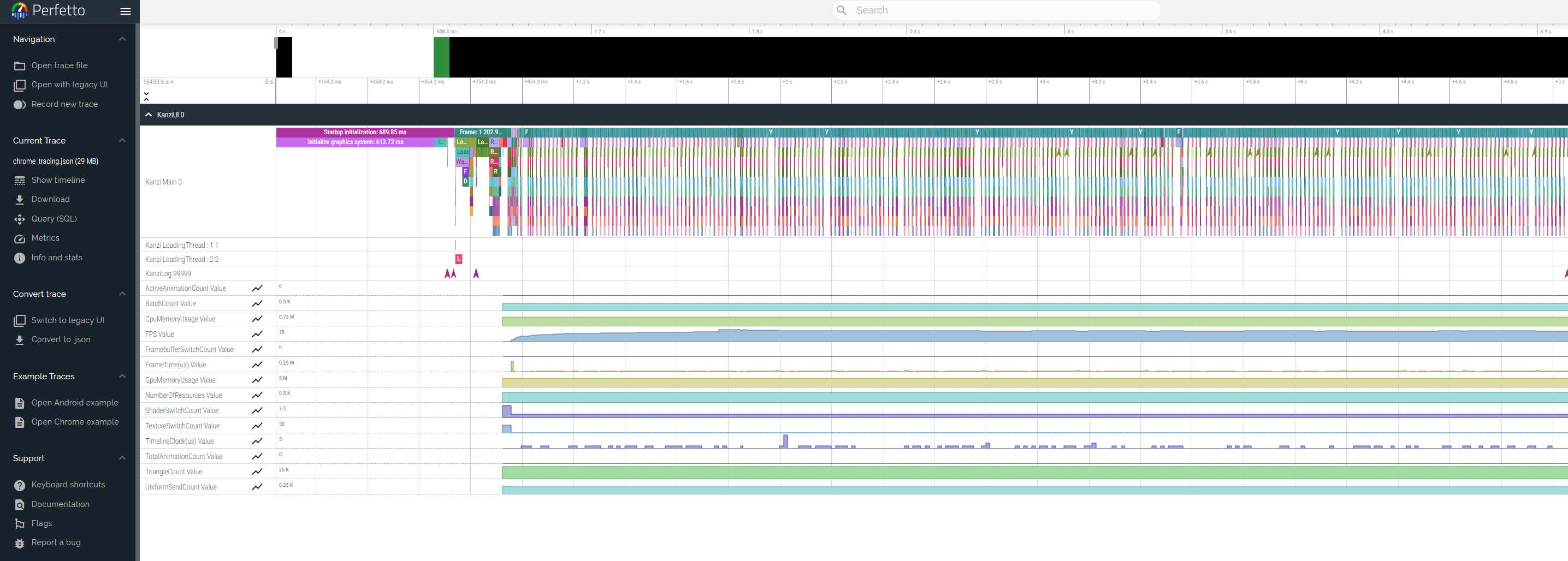Collapse the Example Traces section
1568x561 pixels.
[122, 376]
